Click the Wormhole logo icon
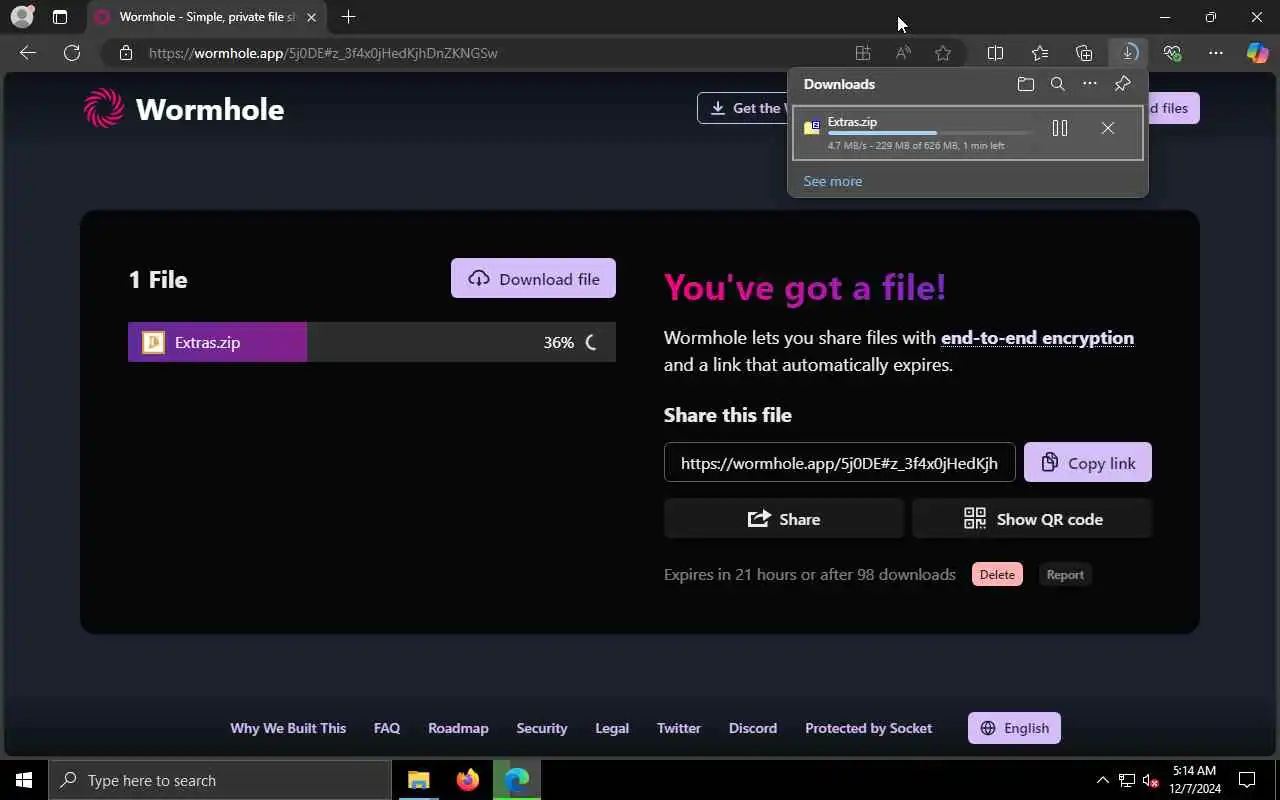Image resolution: width=1280 pixels, height=800 pixels. click(104, 108)
